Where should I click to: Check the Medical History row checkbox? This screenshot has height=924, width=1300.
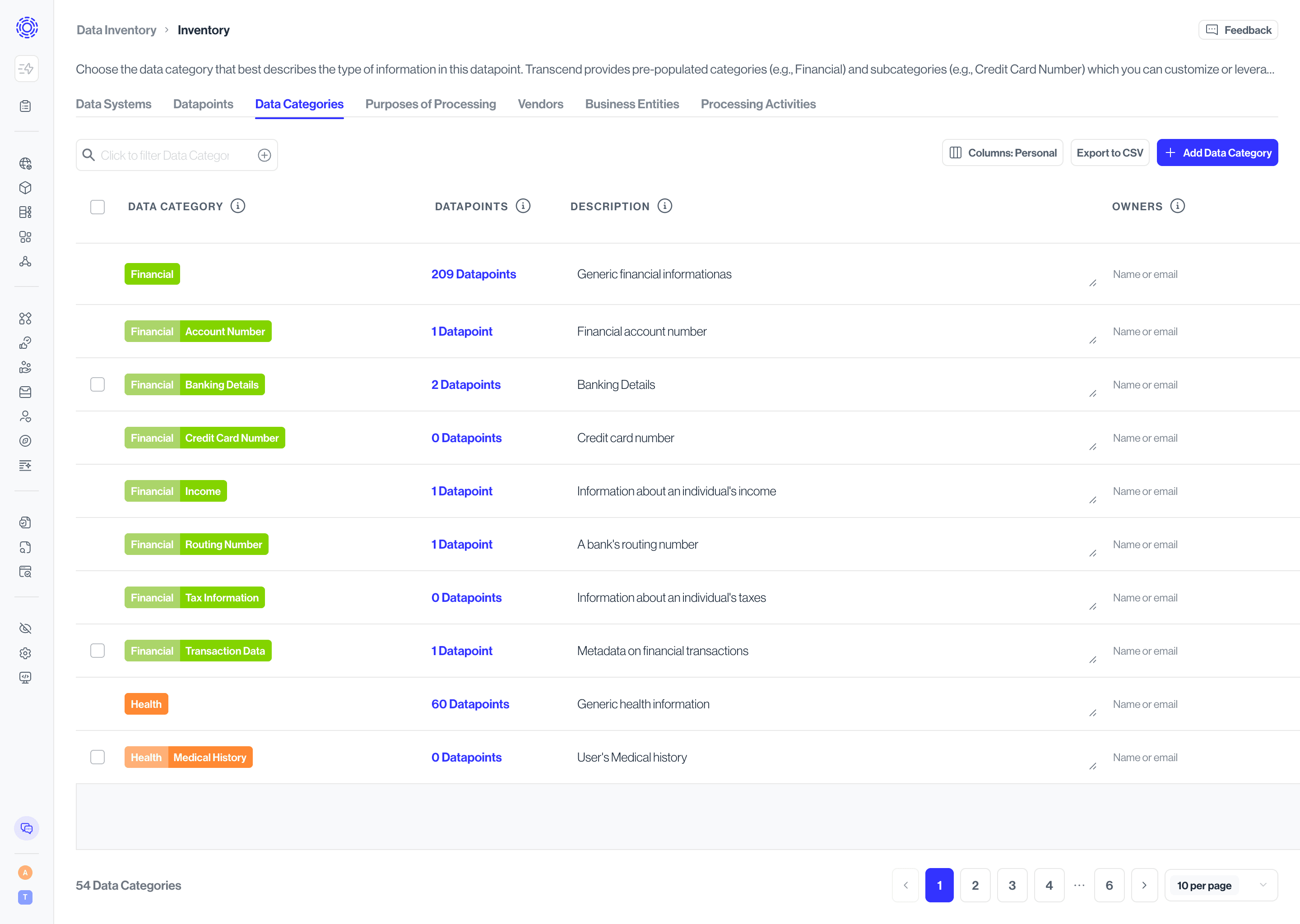(x=97, y=758)
